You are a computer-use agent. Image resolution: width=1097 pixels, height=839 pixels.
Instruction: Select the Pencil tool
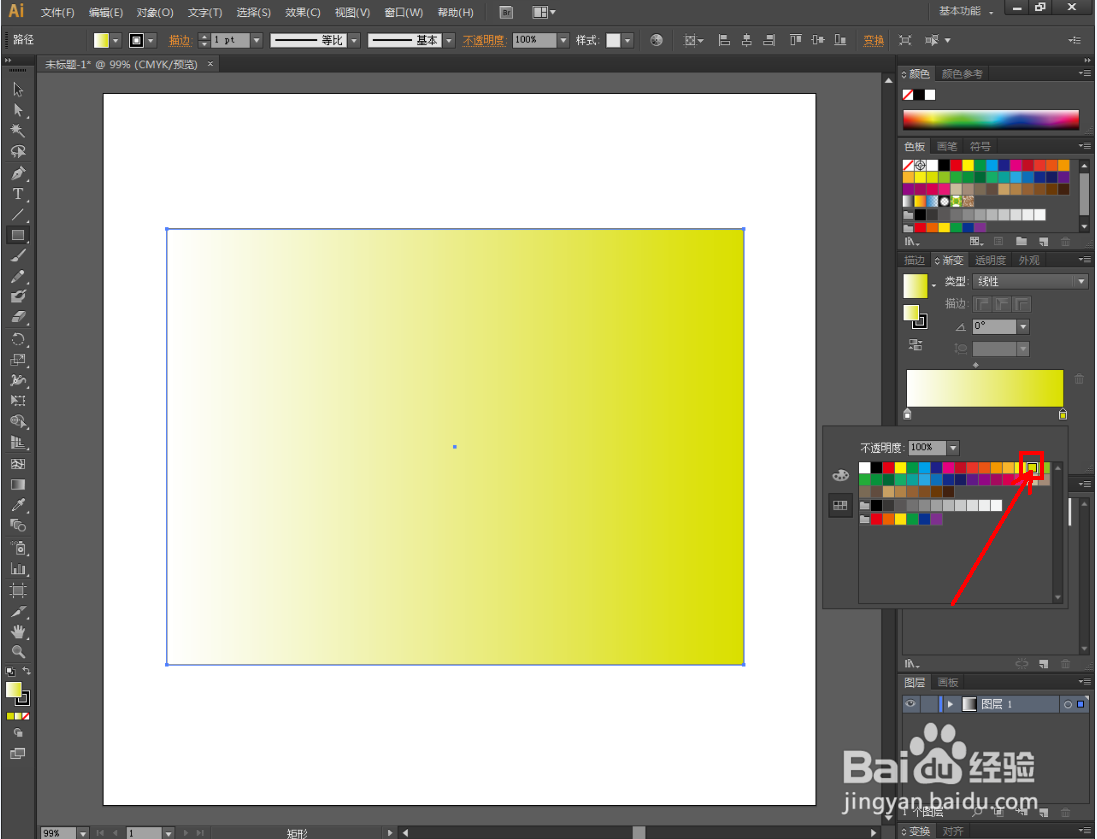[18, 276]
